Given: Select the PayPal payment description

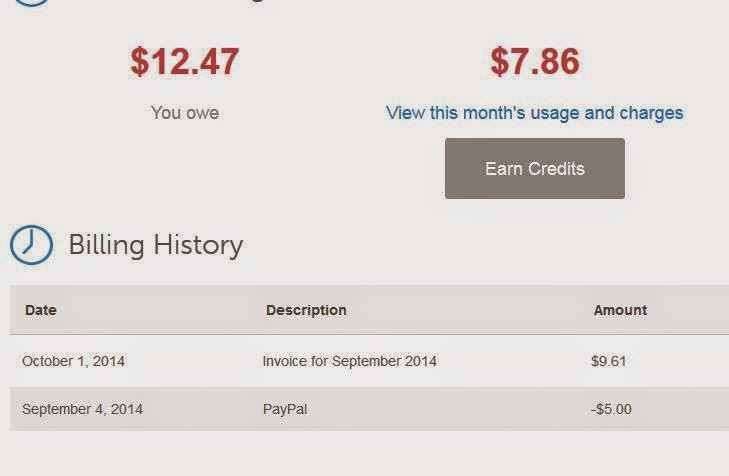Looking at the screenshot, I should [283, 409].
